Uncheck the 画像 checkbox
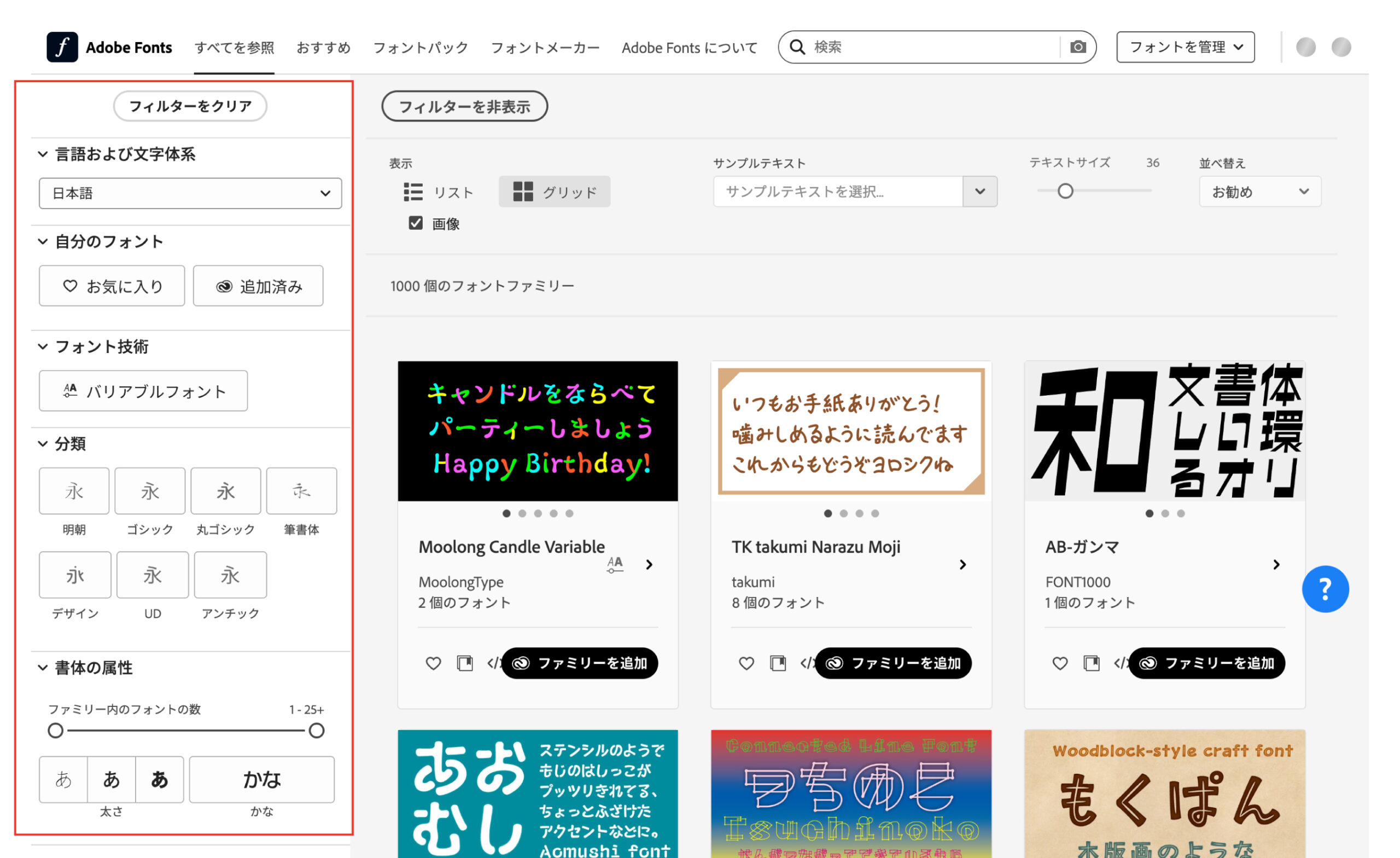This screenshot has height=858, width=1400. coord(415,223)
